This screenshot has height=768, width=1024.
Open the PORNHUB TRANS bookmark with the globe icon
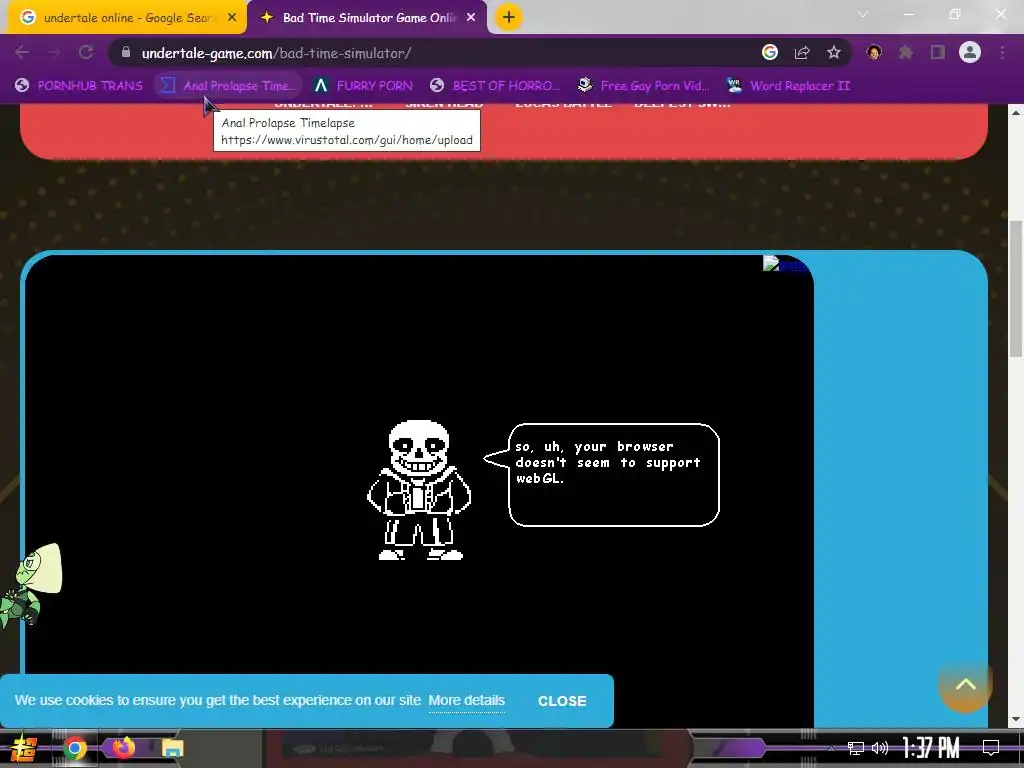point(78,86)
